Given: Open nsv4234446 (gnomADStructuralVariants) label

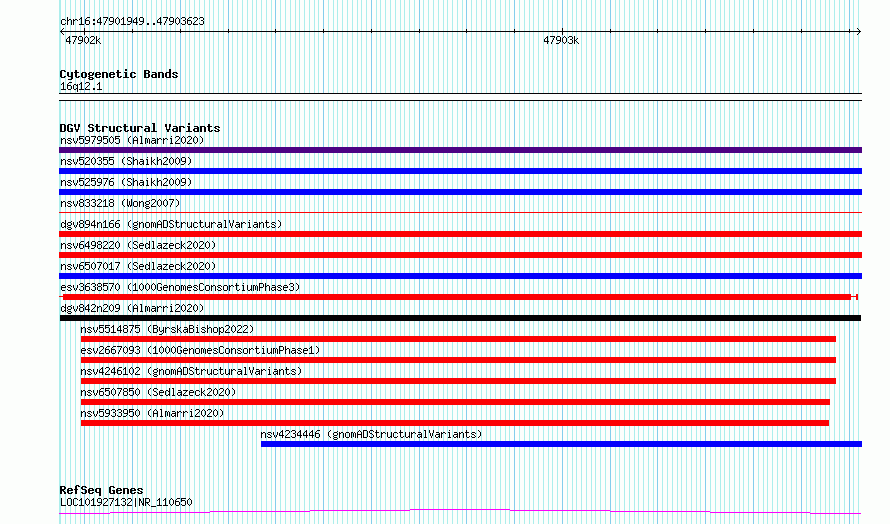Looking at the screenshot, I should [371, 434].
